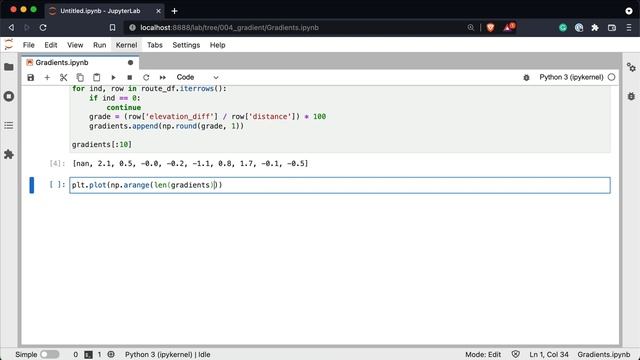Click the gradients output list text
This screenshot has height=360, width=640.
tap(190, 163)
